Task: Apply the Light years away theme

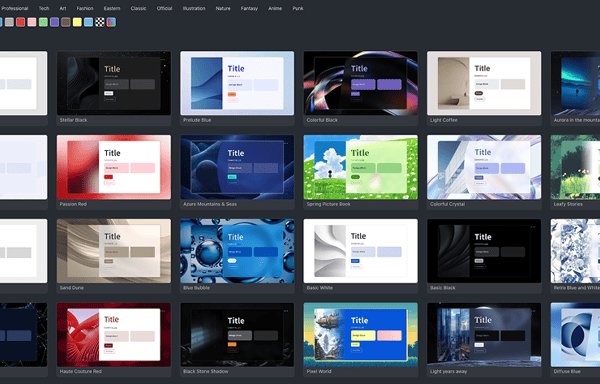Action: (x=484, y=340)
